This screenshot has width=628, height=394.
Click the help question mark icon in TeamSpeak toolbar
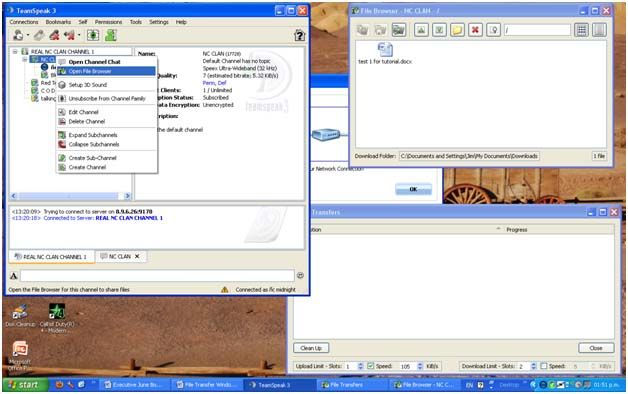(300, 35)
